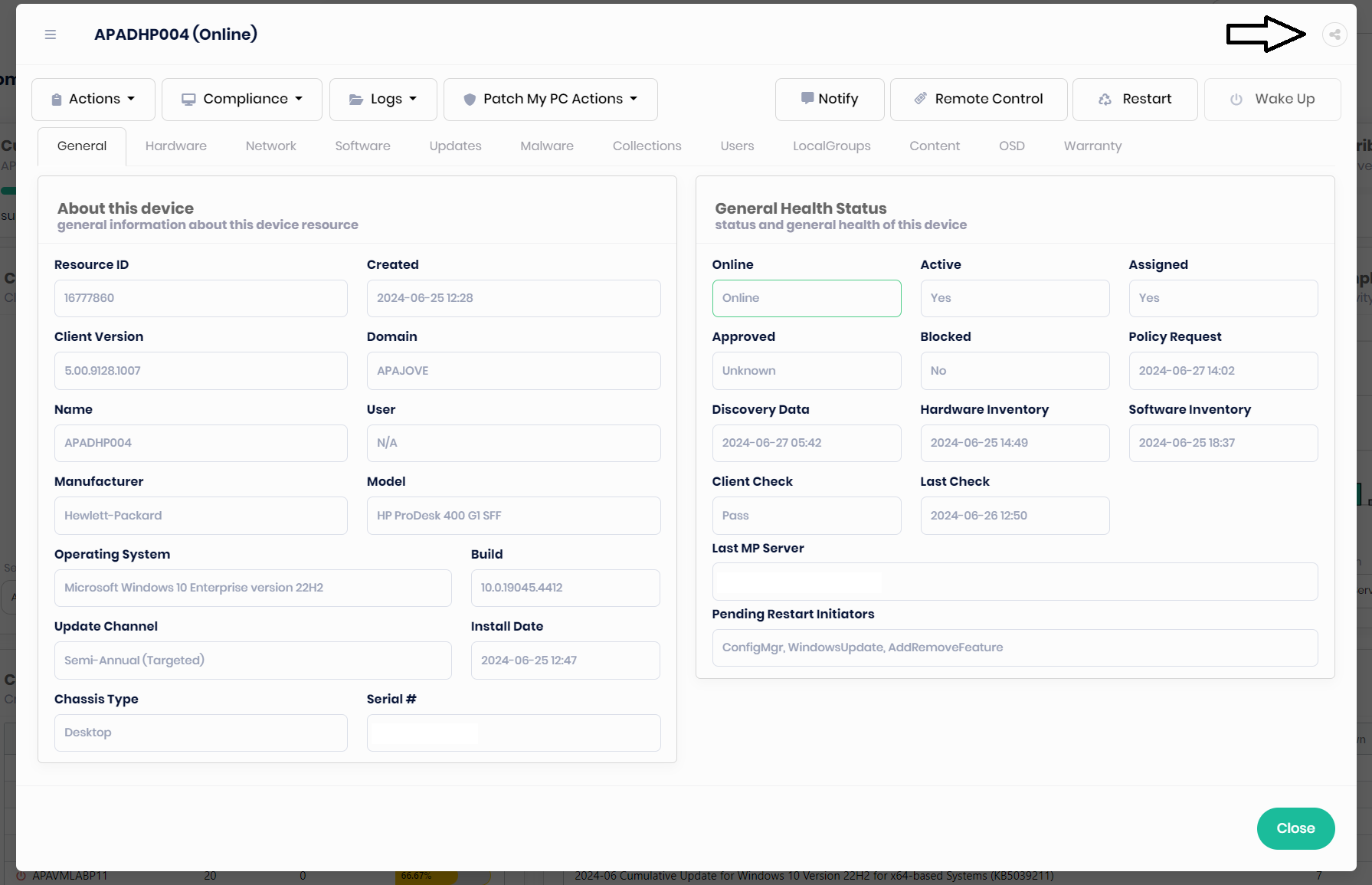Screen dimensions: 1372x885
Task: Go to the Warranty tab
Action: tap(1092, 146)
